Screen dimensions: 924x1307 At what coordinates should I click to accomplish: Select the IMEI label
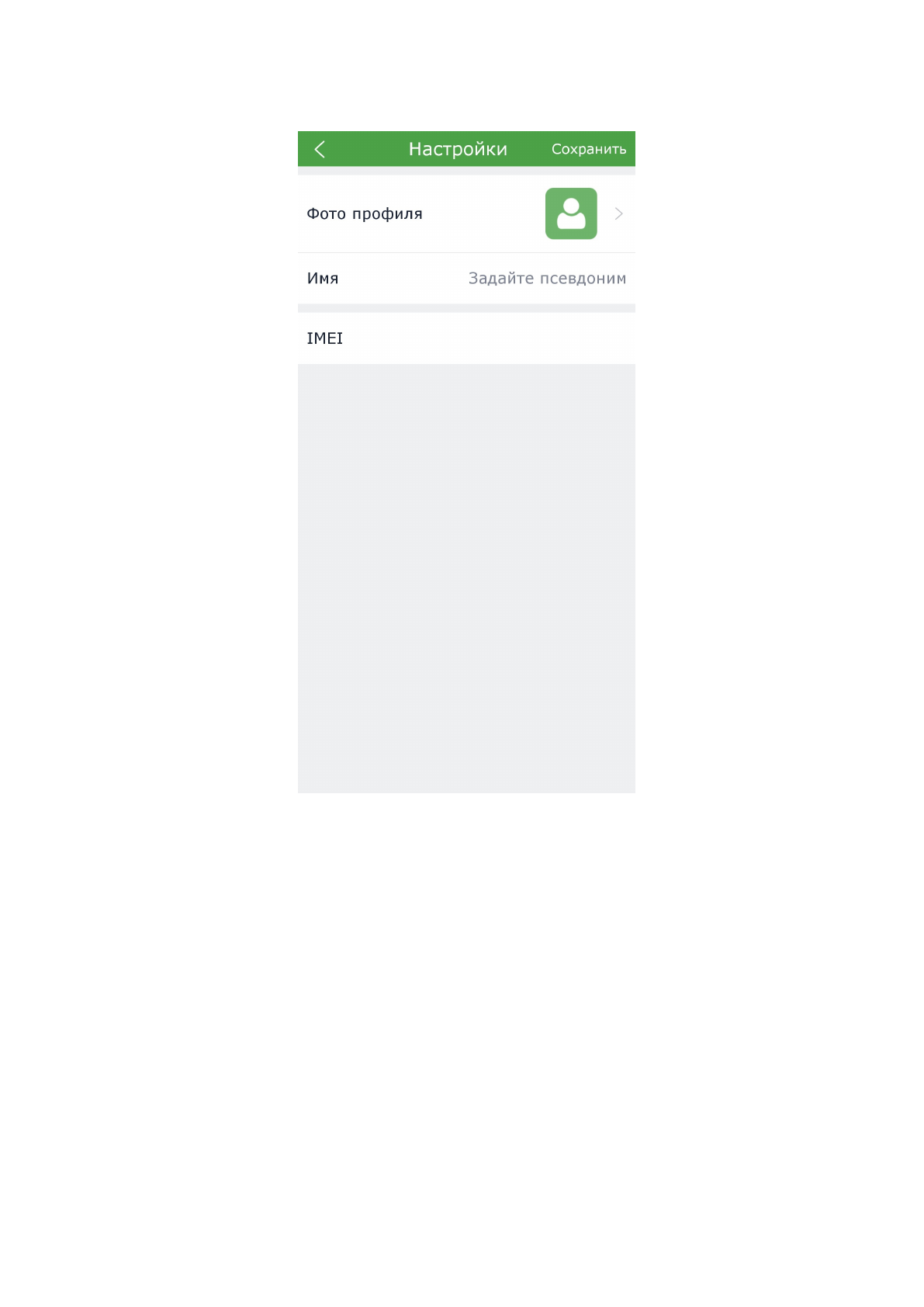click(x=324, y=338)
